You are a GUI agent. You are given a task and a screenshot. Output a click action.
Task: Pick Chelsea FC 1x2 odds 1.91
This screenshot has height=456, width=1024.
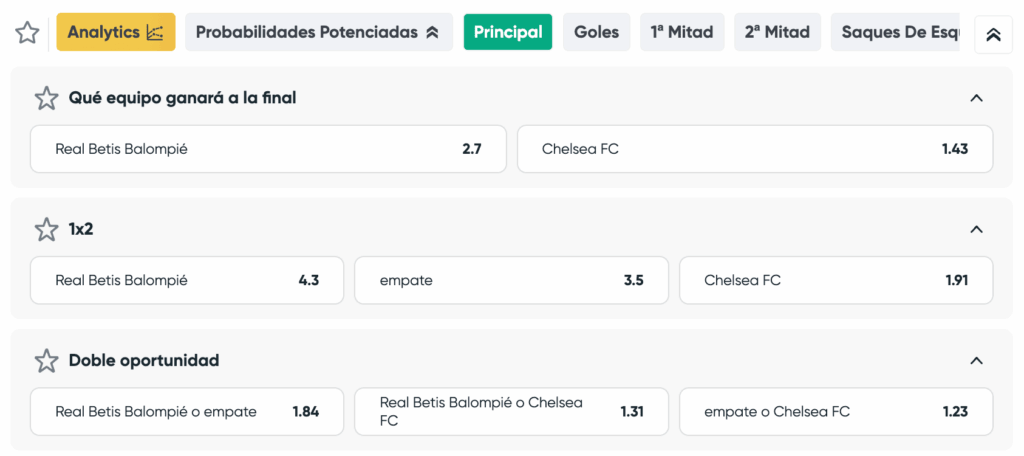[837, 280]
